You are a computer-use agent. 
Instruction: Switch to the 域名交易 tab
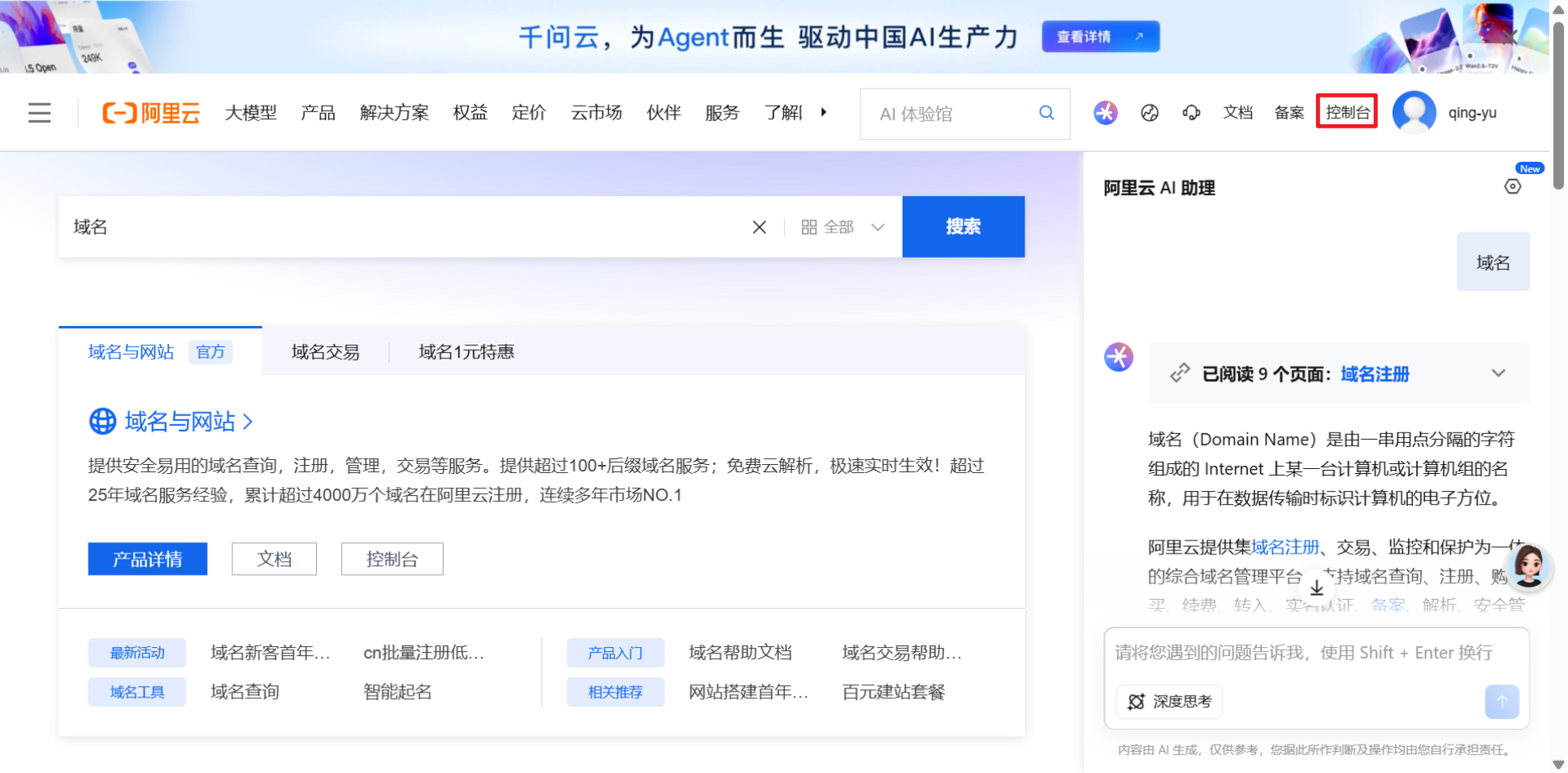[326, 352]
